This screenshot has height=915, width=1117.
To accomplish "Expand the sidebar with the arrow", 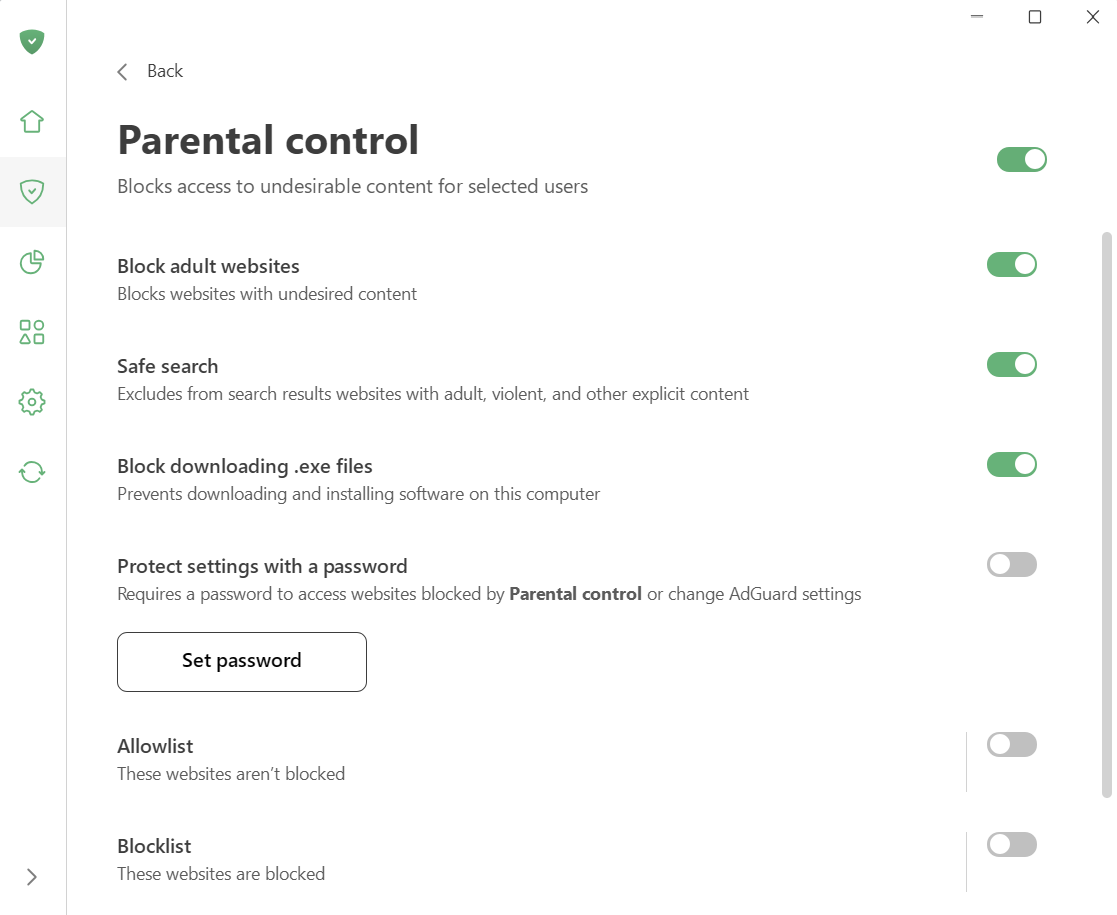I will tap(31, 877).
